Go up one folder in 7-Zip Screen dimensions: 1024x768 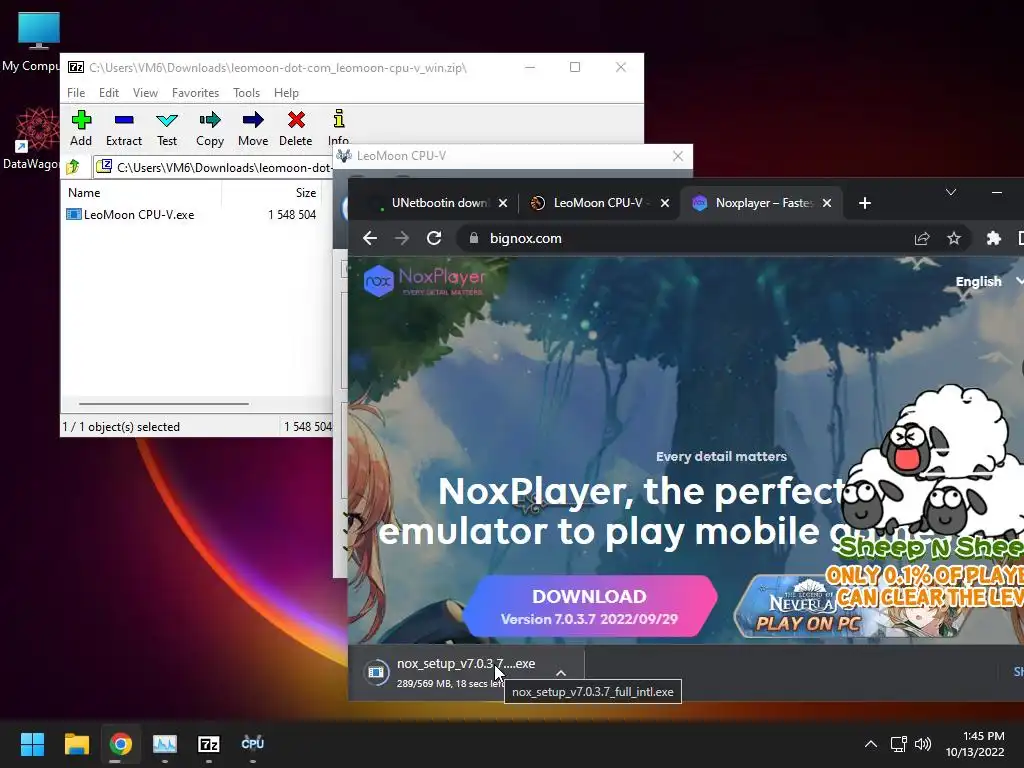coord(73,167)
